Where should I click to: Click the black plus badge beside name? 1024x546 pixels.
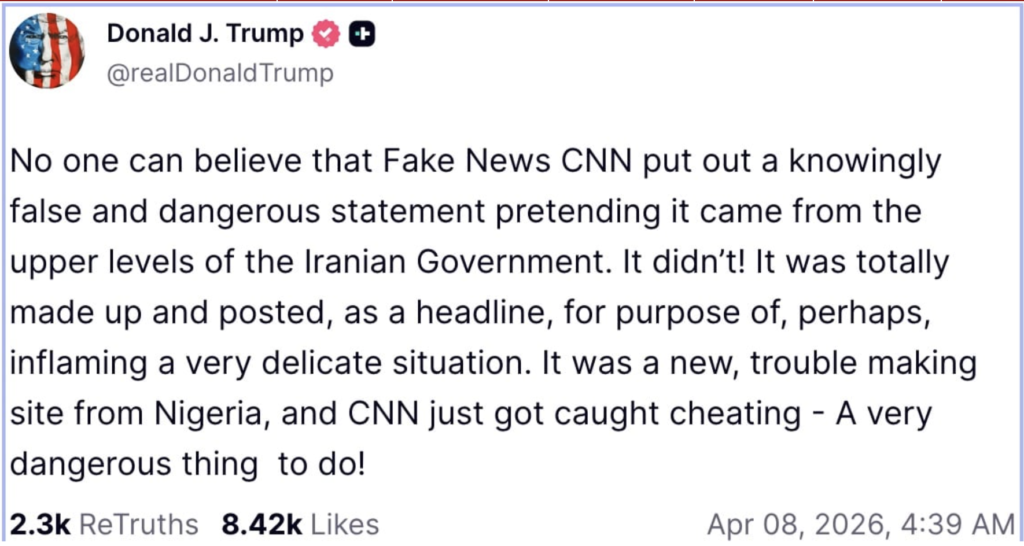[x=362, y=34]
